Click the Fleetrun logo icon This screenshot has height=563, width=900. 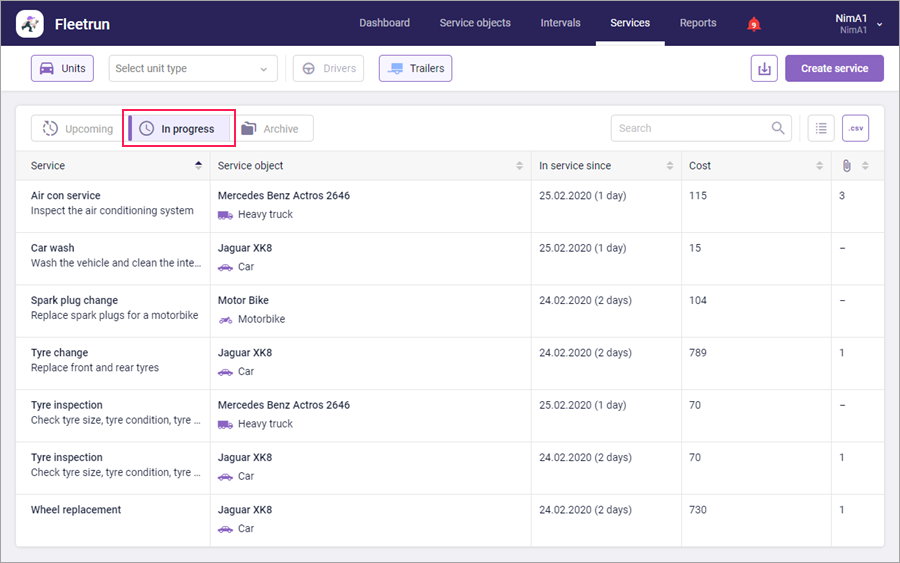pos(30,23)
